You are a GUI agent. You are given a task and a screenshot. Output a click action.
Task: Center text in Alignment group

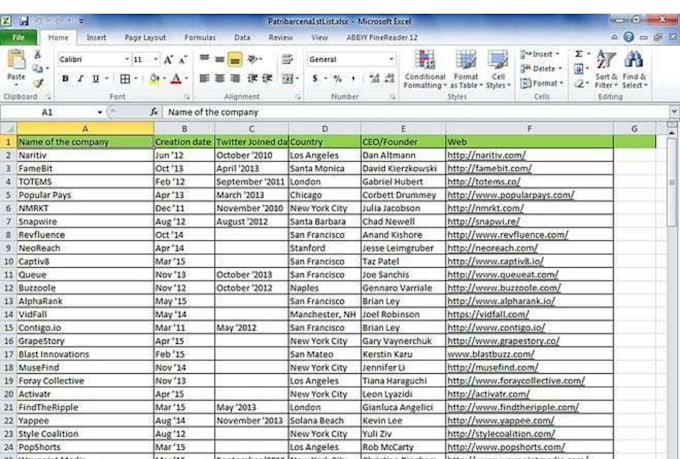220,78
